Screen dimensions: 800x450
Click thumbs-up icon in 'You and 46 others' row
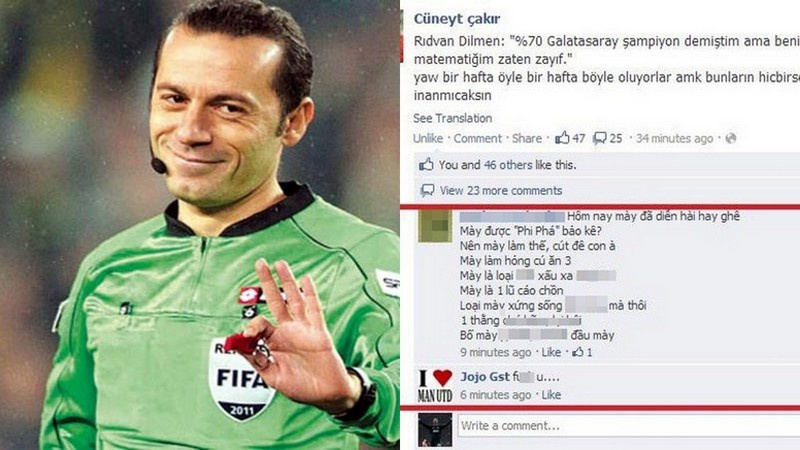pos(426,165)
